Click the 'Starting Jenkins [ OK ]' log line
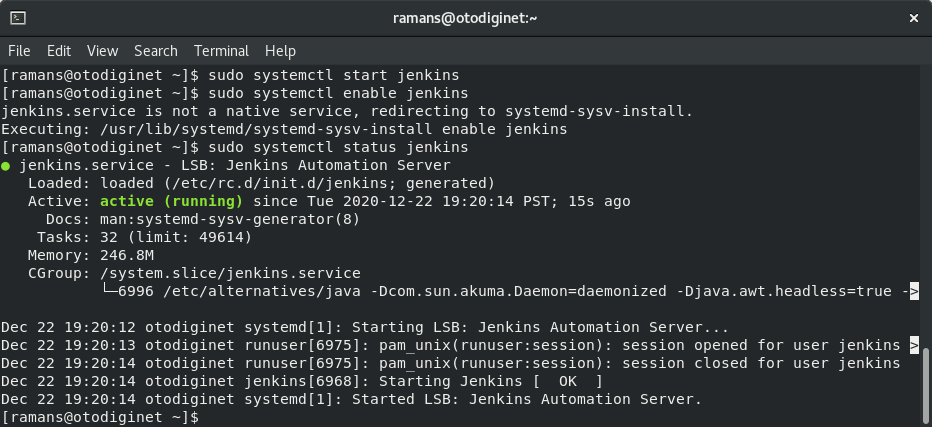The image size is (932, 427). (x=302, y=381)
